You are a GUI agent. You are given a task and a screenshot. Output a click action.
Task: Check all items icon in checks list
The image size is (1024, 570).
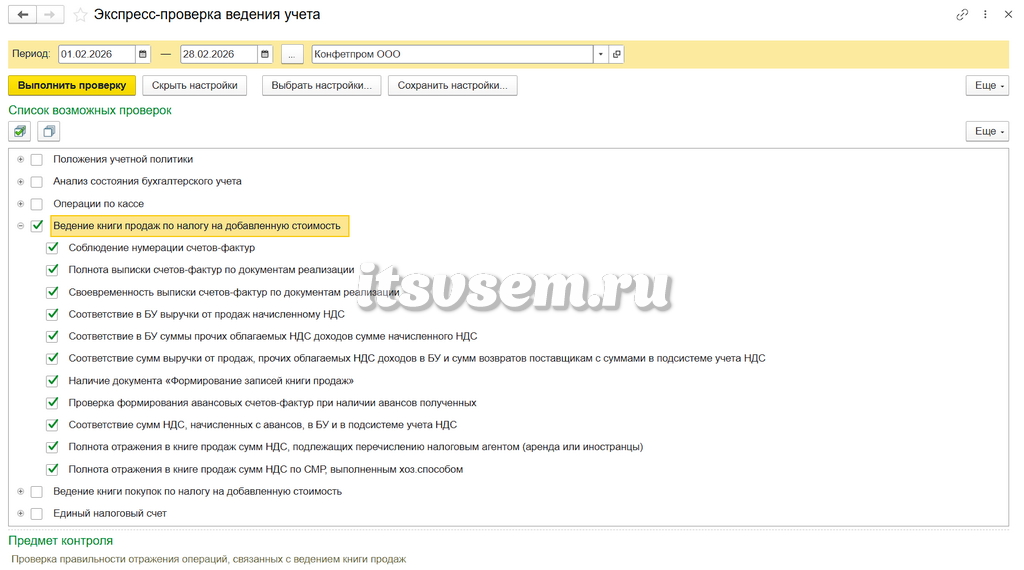pyautogui.click(x=20, y=131)
